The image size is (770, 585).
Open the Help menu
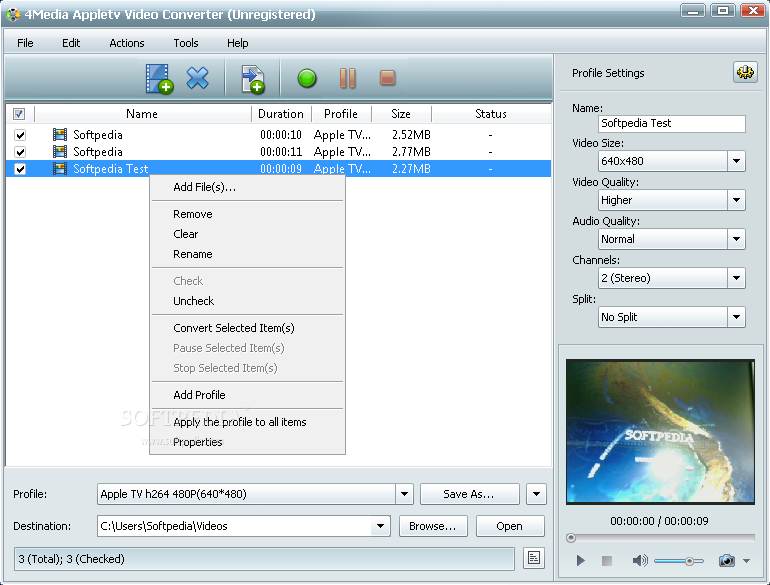point(238,43)
